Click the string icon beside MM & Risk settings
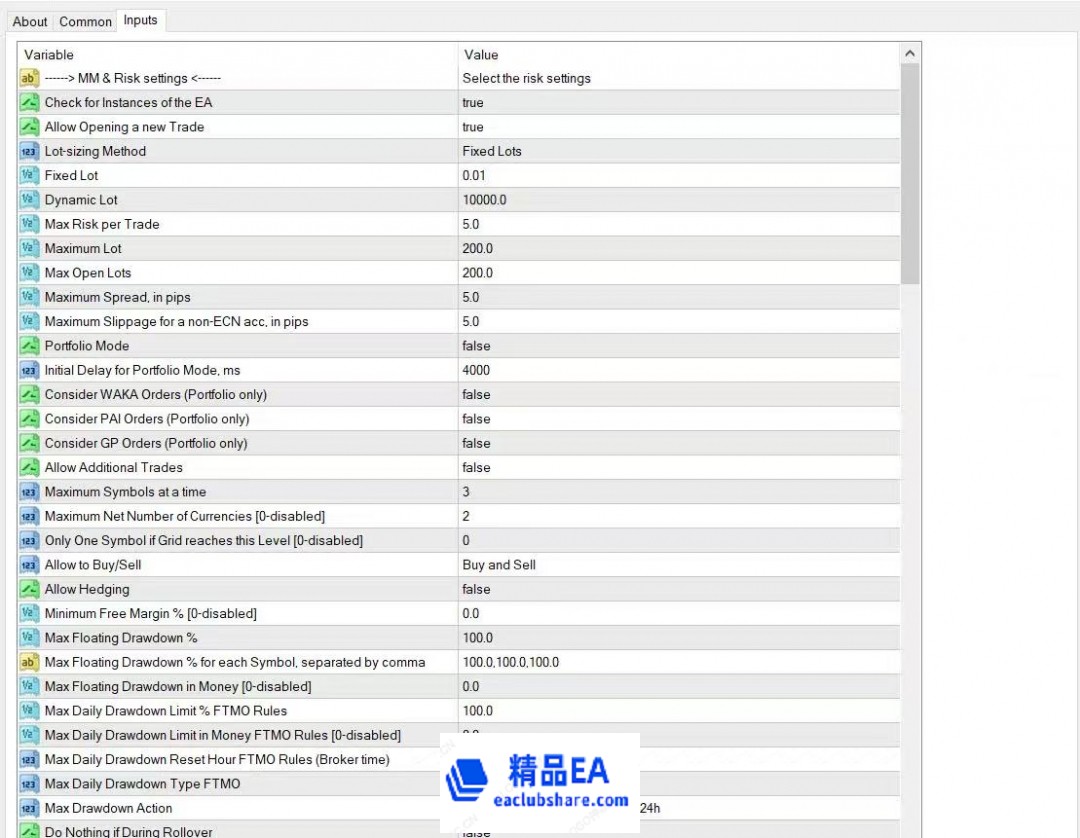 click(29, 78)
